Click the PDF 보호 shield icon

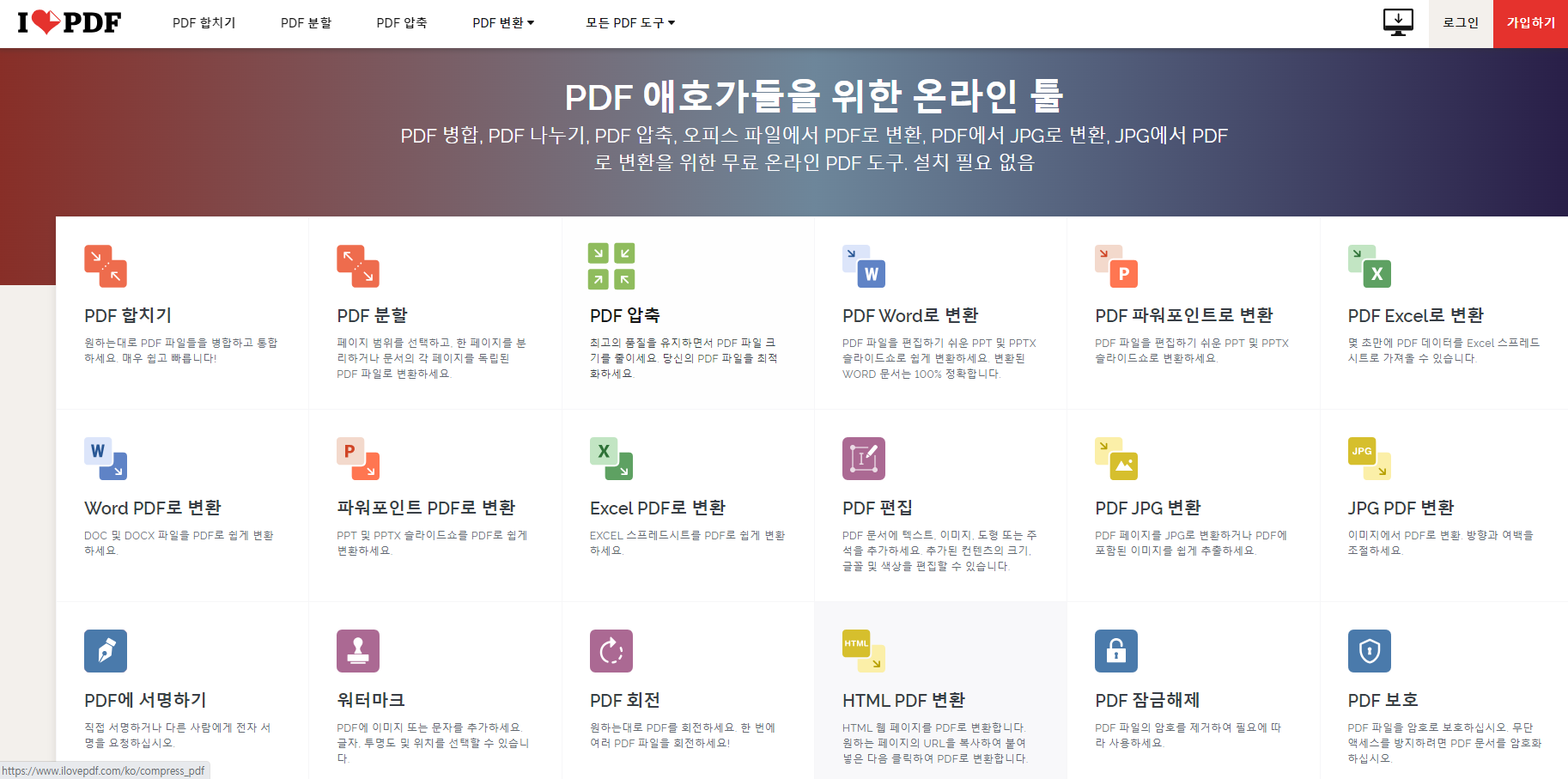(1370, 651)
